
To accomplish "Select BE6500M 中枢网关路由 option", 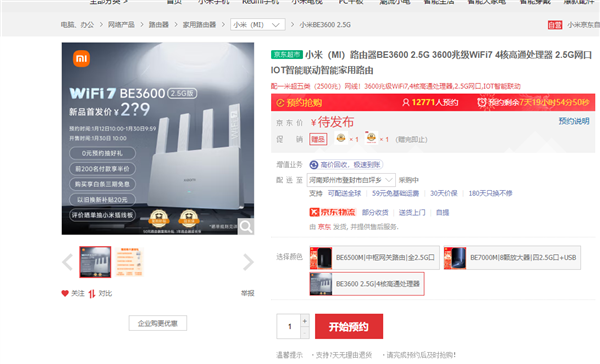I will pyautogui.click(x=374, y=258).
